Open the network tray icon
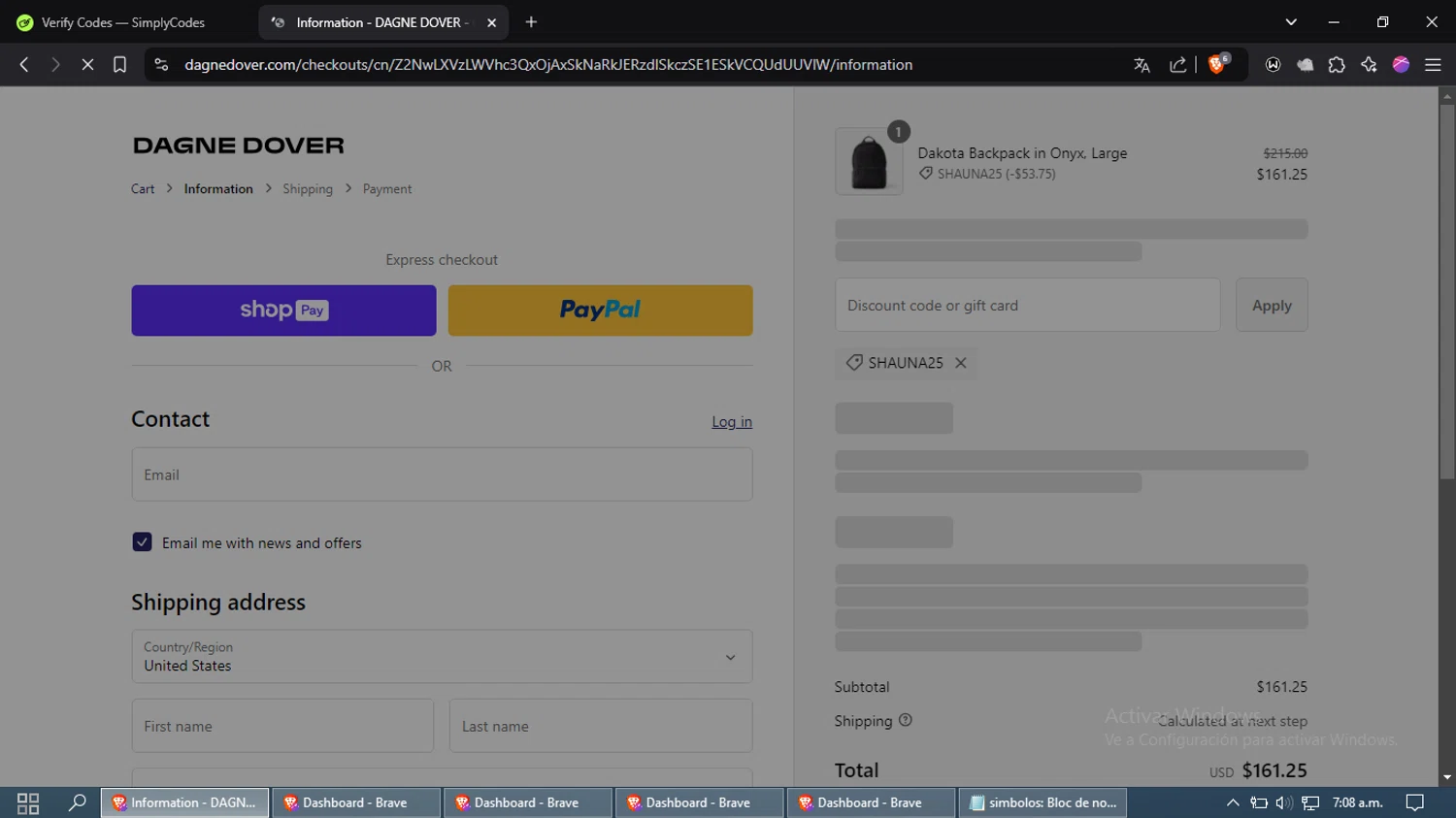Viewport: 1456px width, 818px height. coord(1310,802)
